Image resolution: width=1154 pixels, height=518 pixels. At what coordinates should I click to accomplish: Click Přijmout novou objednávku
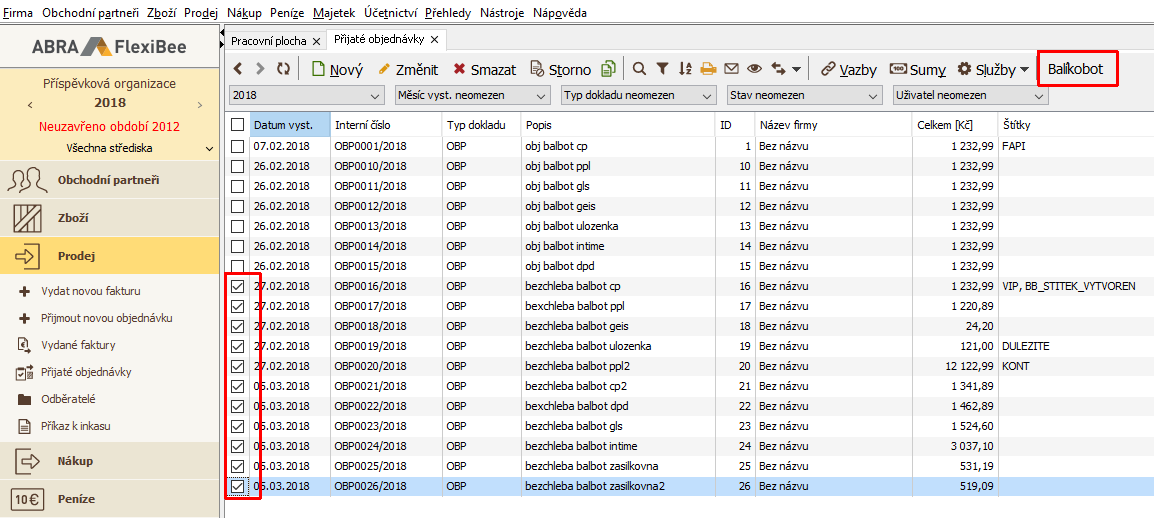[x=107, y=318]
